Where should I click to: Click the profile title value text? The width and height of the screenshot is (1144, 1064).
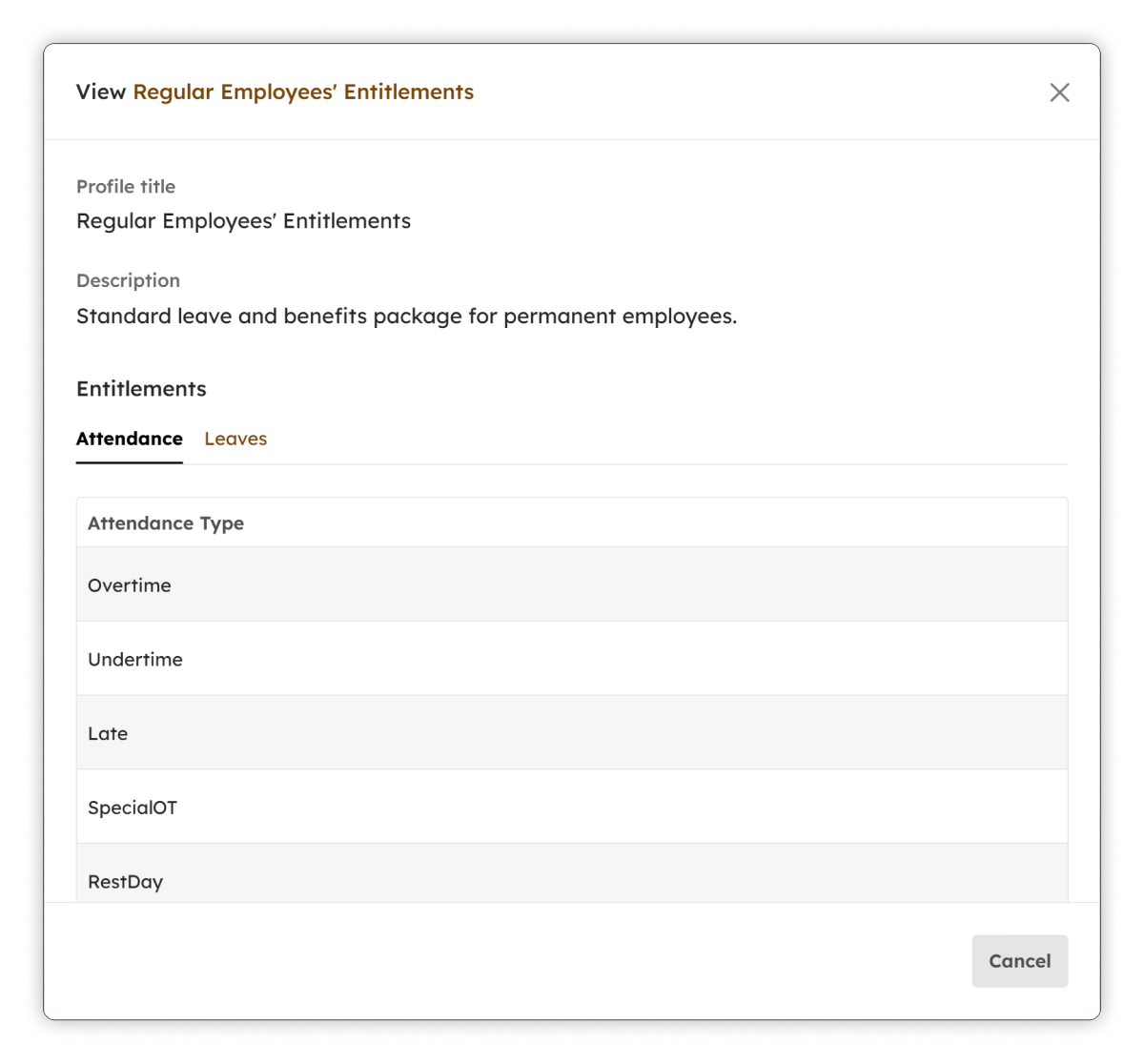[x=243, y=221]
